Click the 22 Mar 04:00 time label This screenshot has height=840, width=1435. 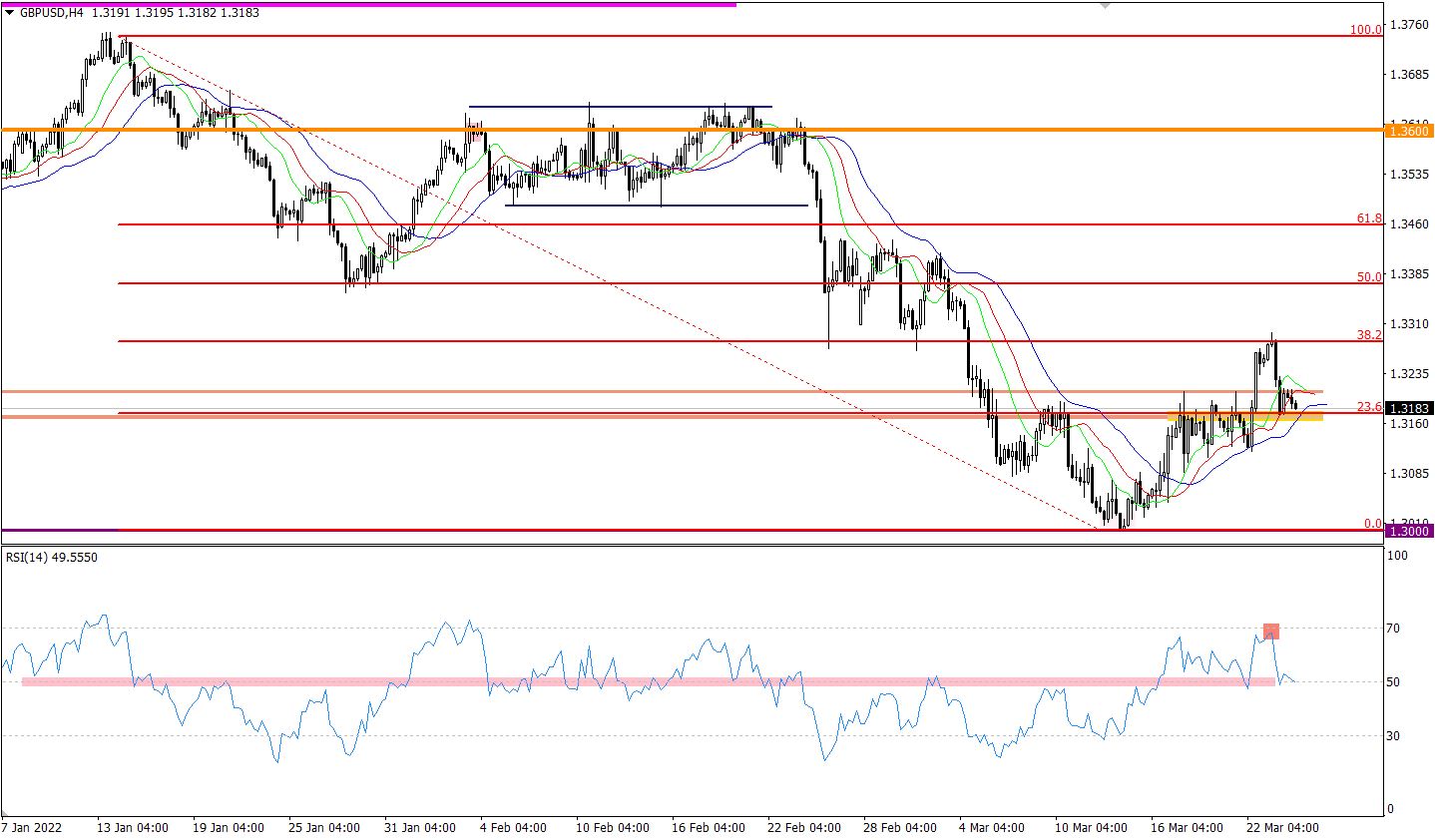(x=1282, y=829)
